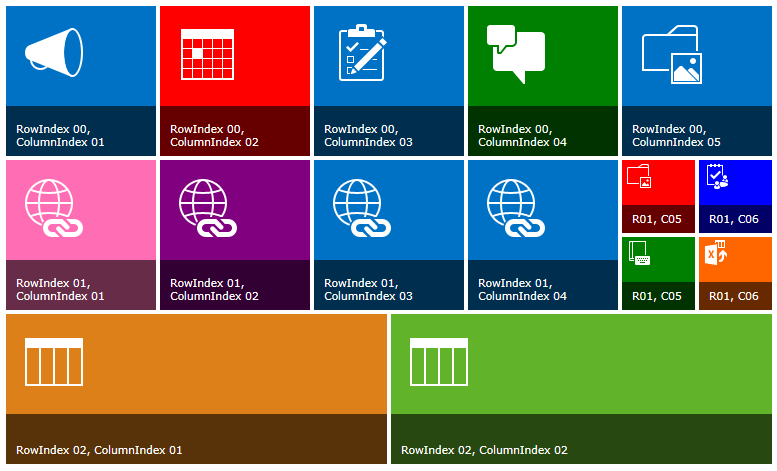Open RowIndex 00, ColumnIndex 01 label

(60, 135)
